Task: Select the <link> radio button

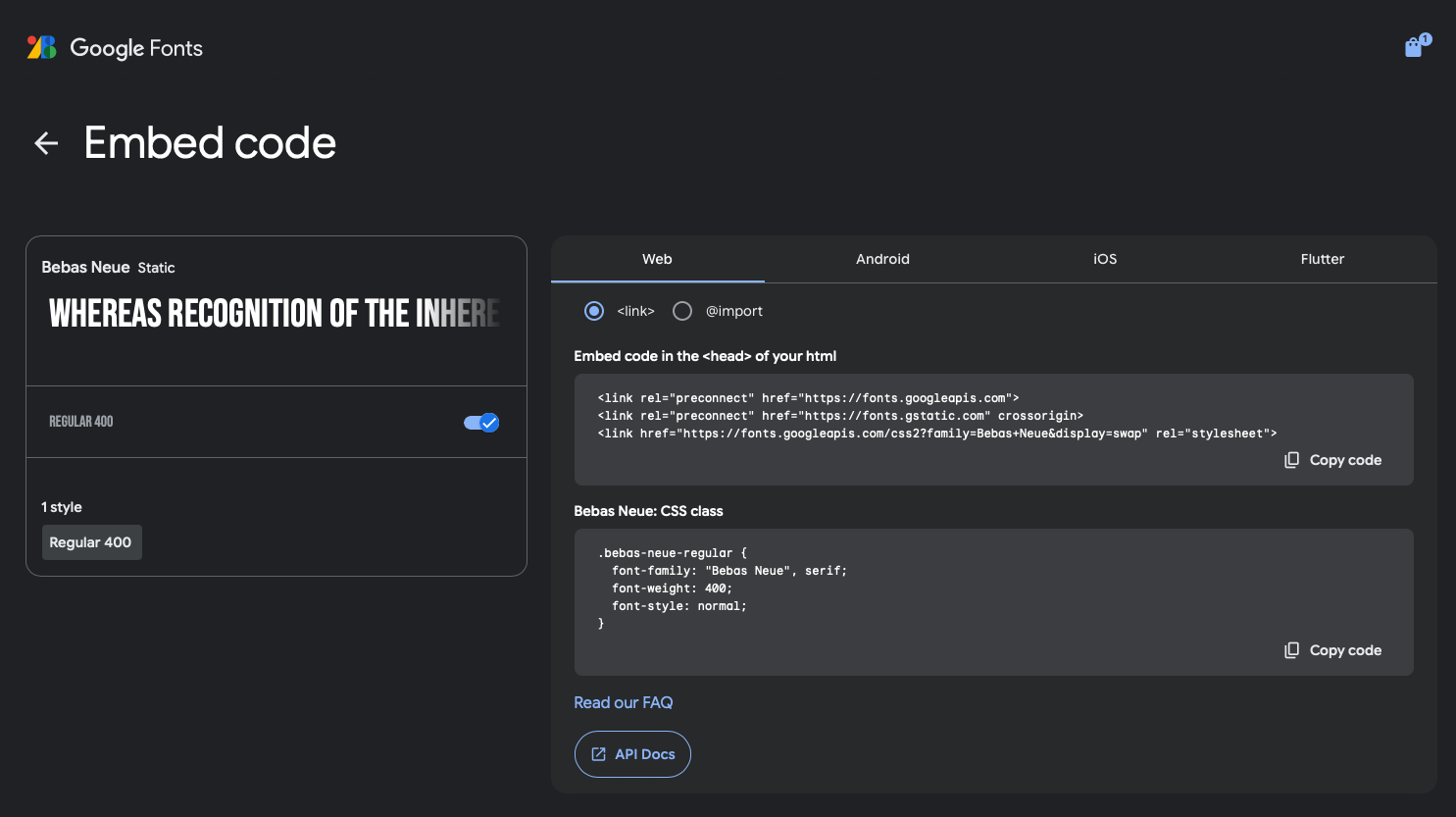Action: 594,311
